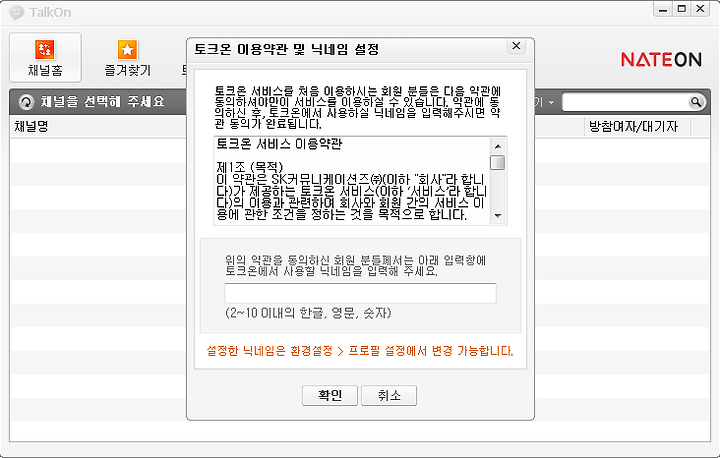This screenshot has width=720, height=458.
Task: Click the 토크온 서비스 이용약관 heading text
Action: click(x=279, y=144)
